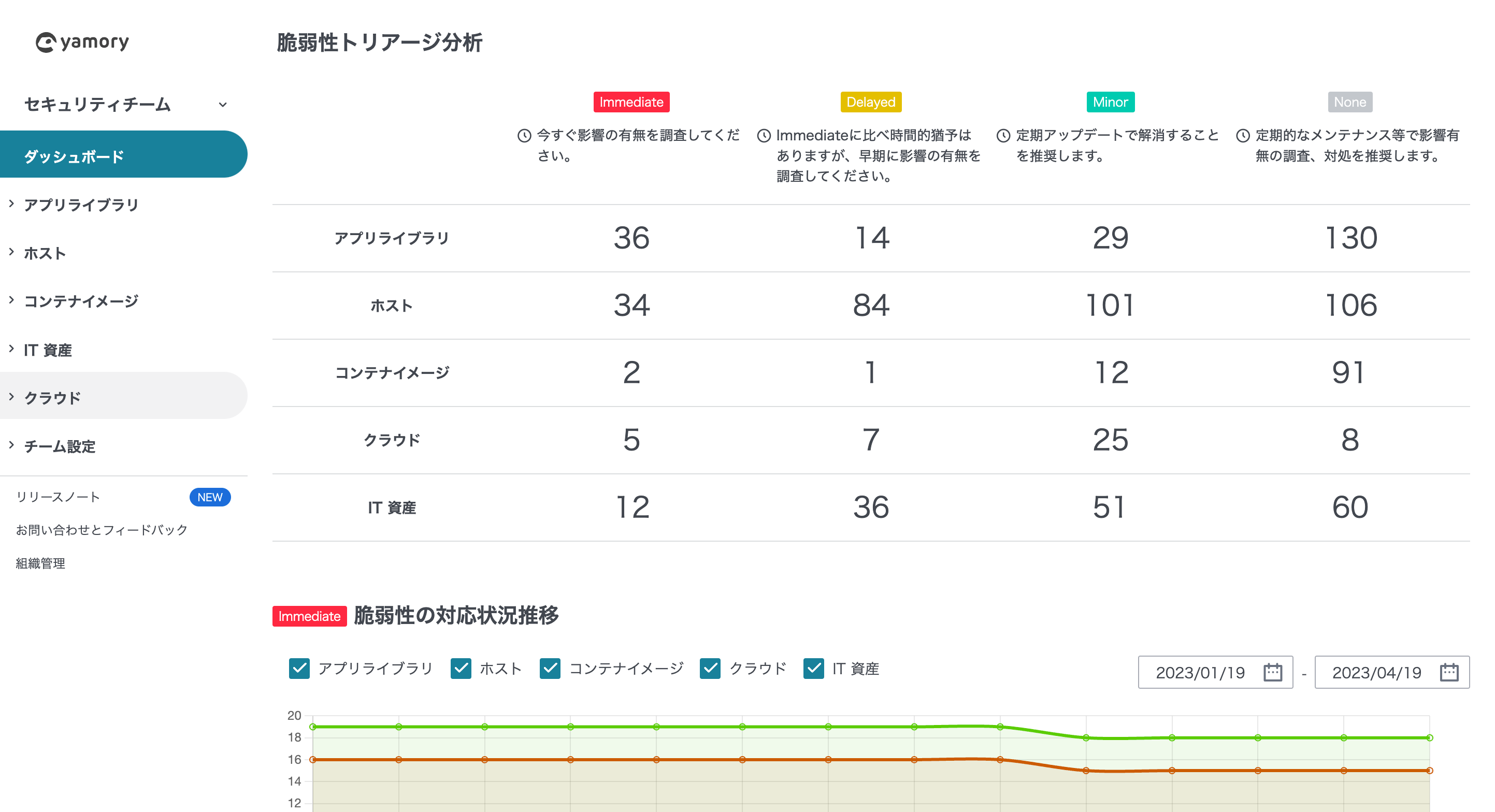Disable the コンテナイメージ chart series
The image size is (1495, 812).
(x=550, y=669)
